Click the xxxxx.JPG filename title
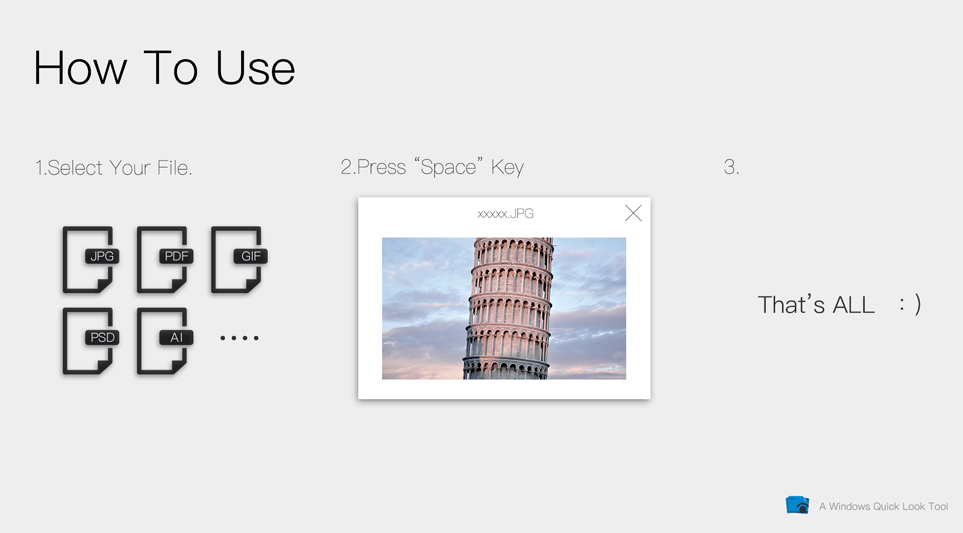The height and width of the screenshot is (533, 963). (505, 214)
